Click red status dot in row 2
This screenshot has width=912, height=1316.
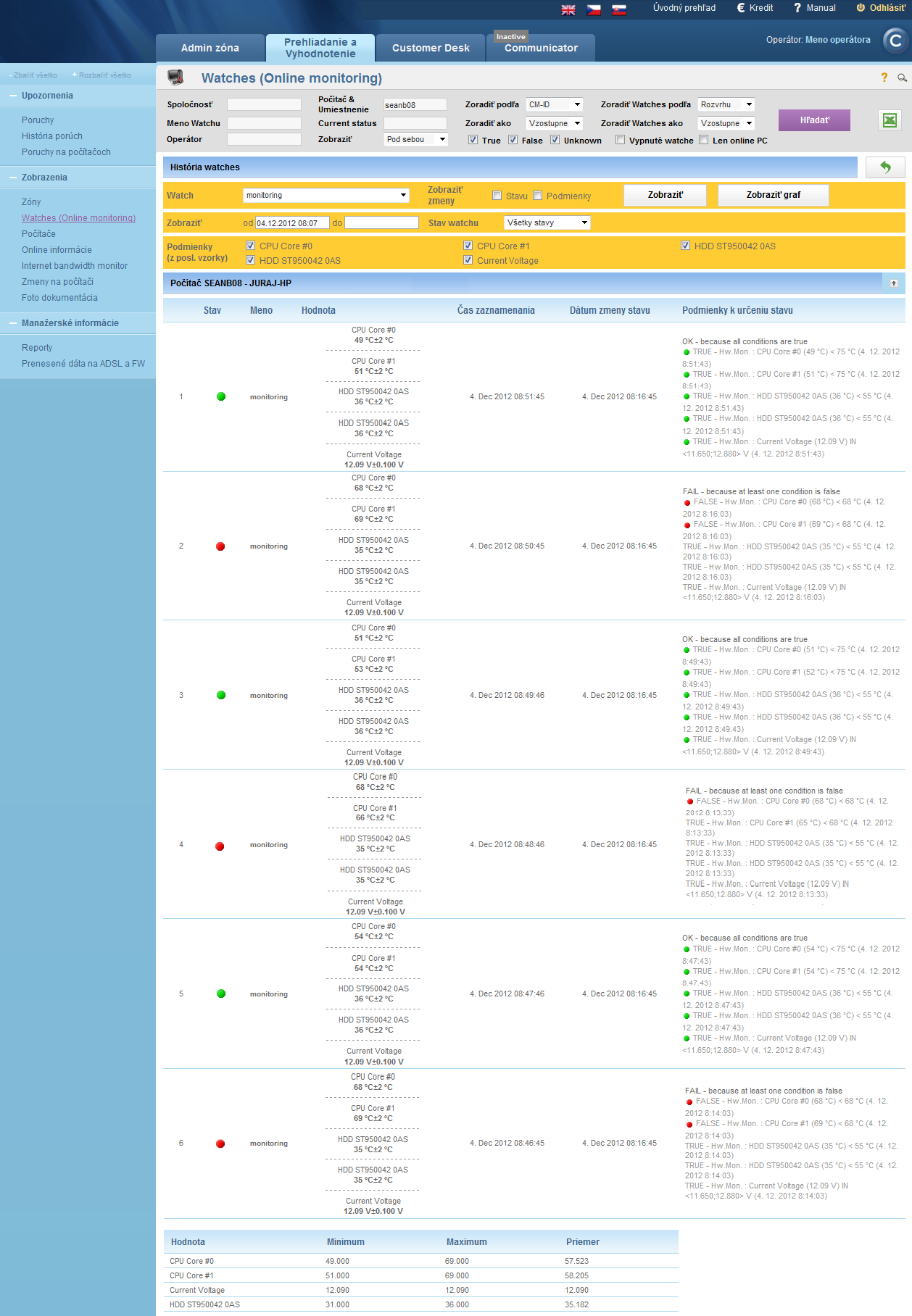point(220,546)
